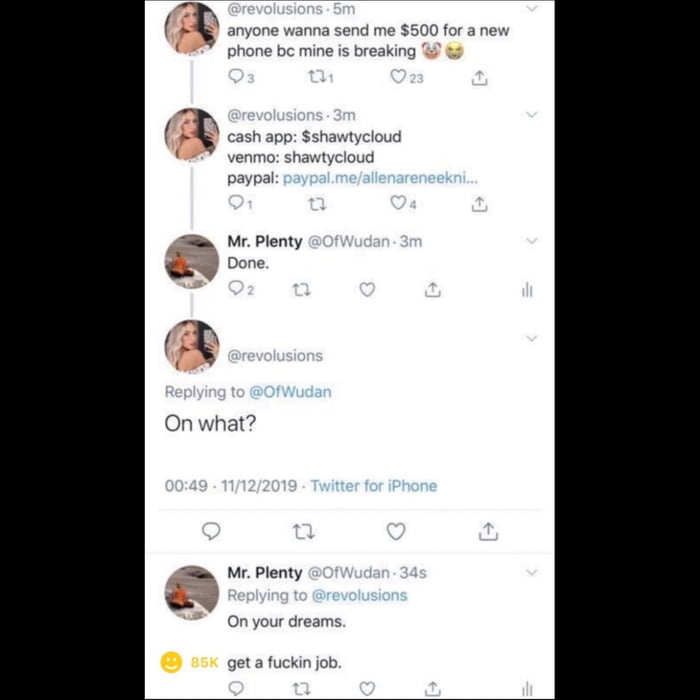Toggle like on the cash app tweet
700x700 pixels.
398,203
